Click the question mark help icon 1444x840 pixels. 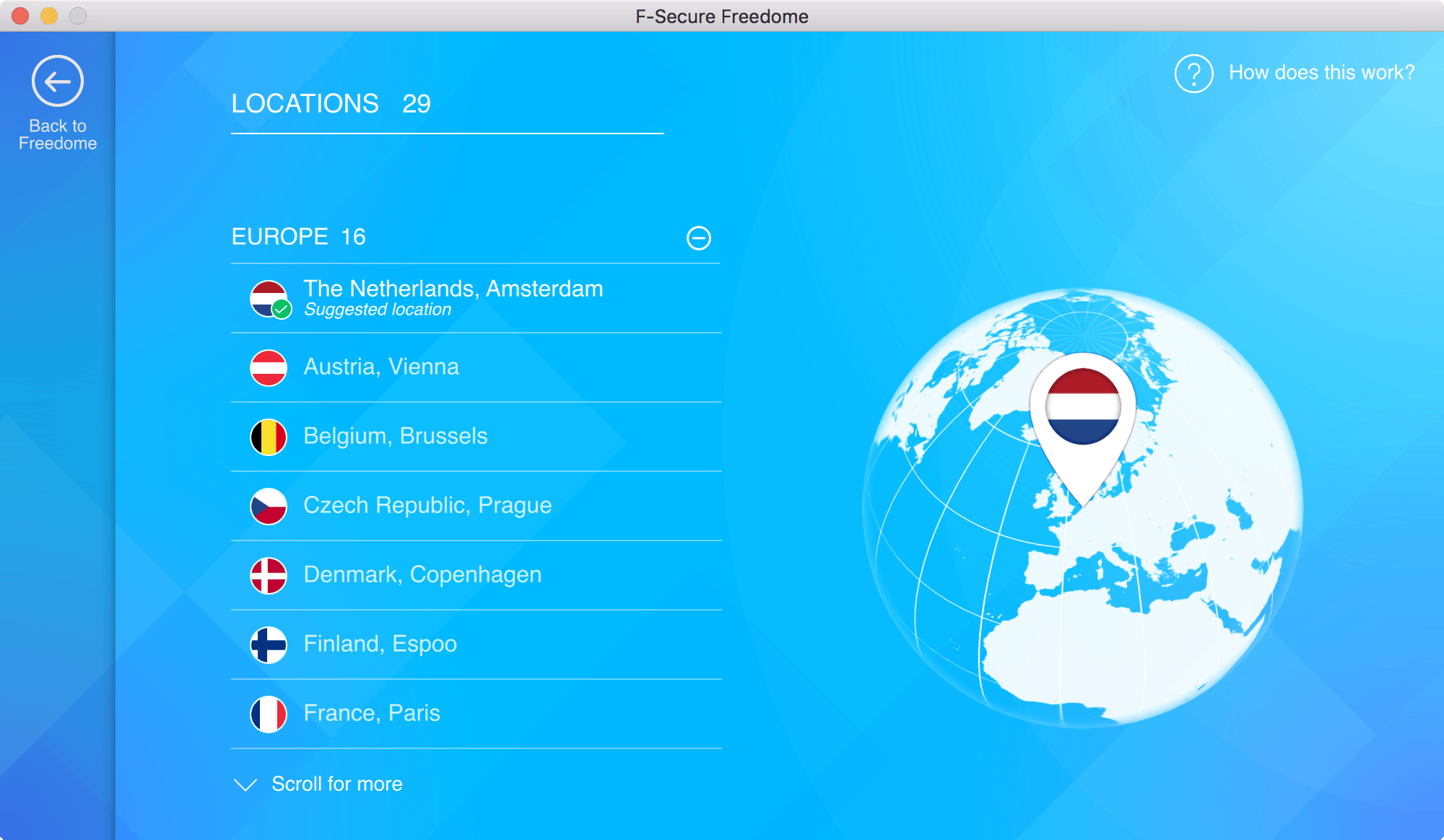tap(1193, 73)
